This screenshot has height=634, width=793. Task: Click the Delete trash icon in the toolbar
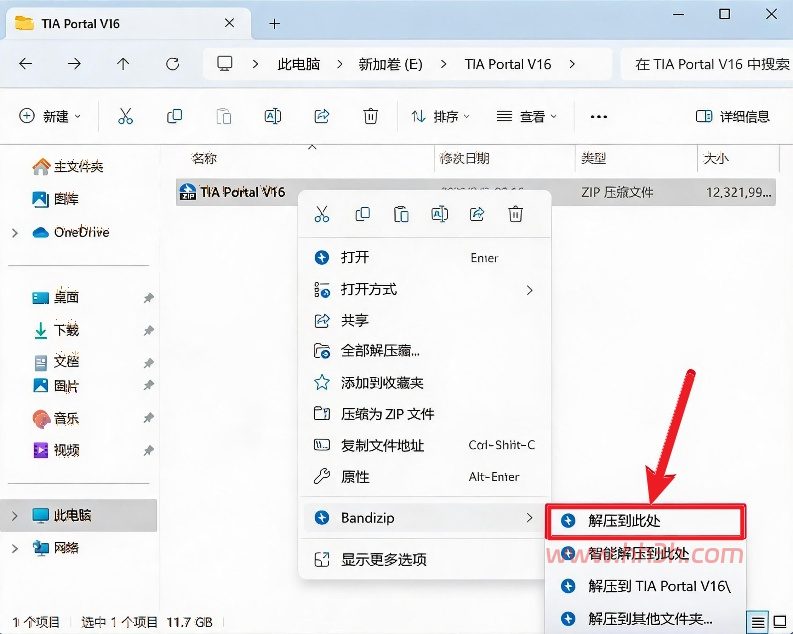pos(370,116)
